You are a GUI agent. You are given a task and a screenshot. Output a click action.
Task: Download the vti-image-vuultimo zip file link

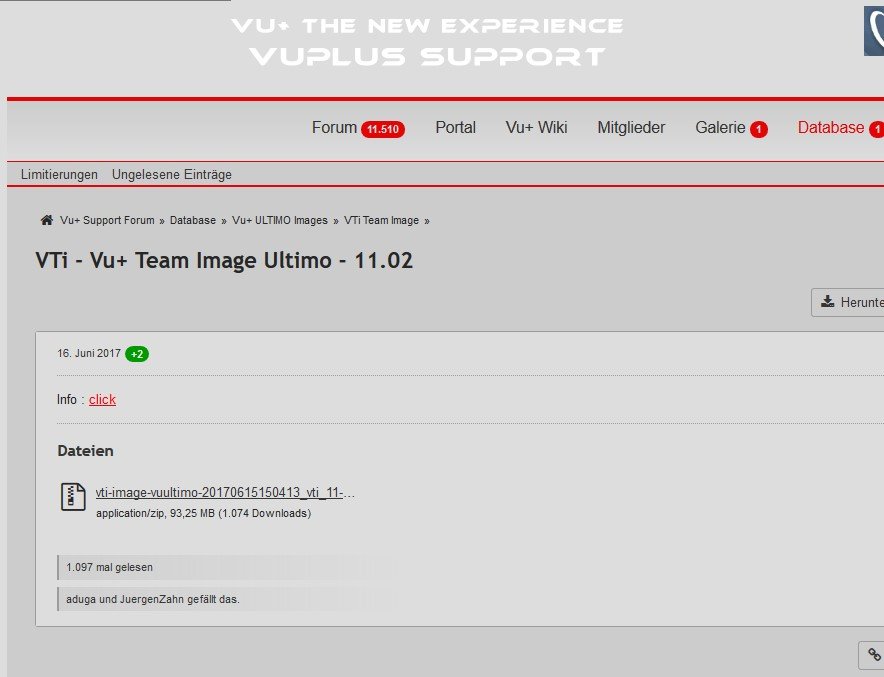point(225,493)
